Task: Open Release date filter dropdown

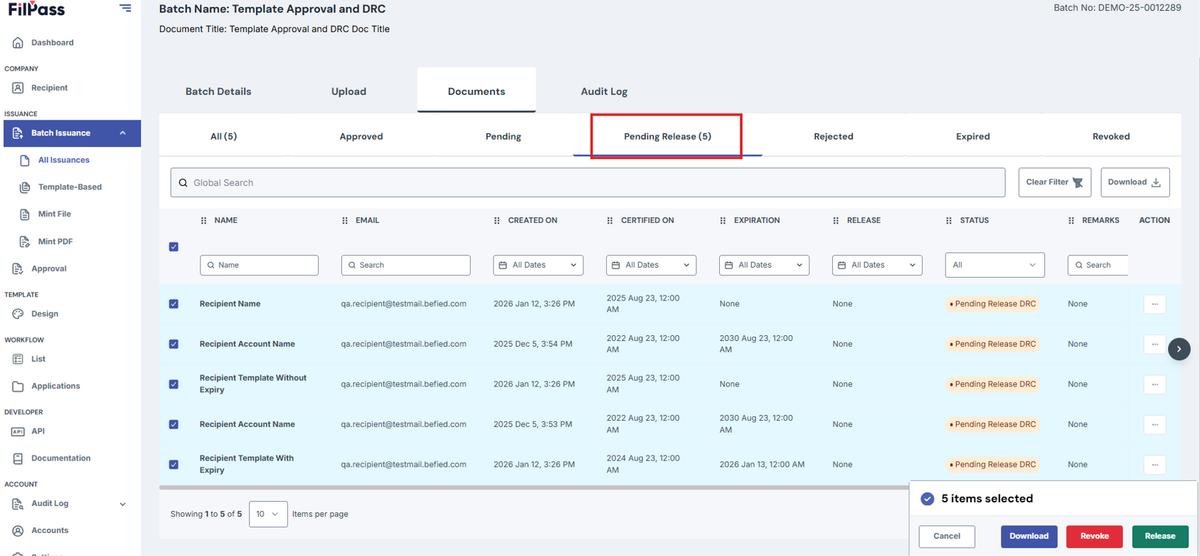Action: [877, 265]
